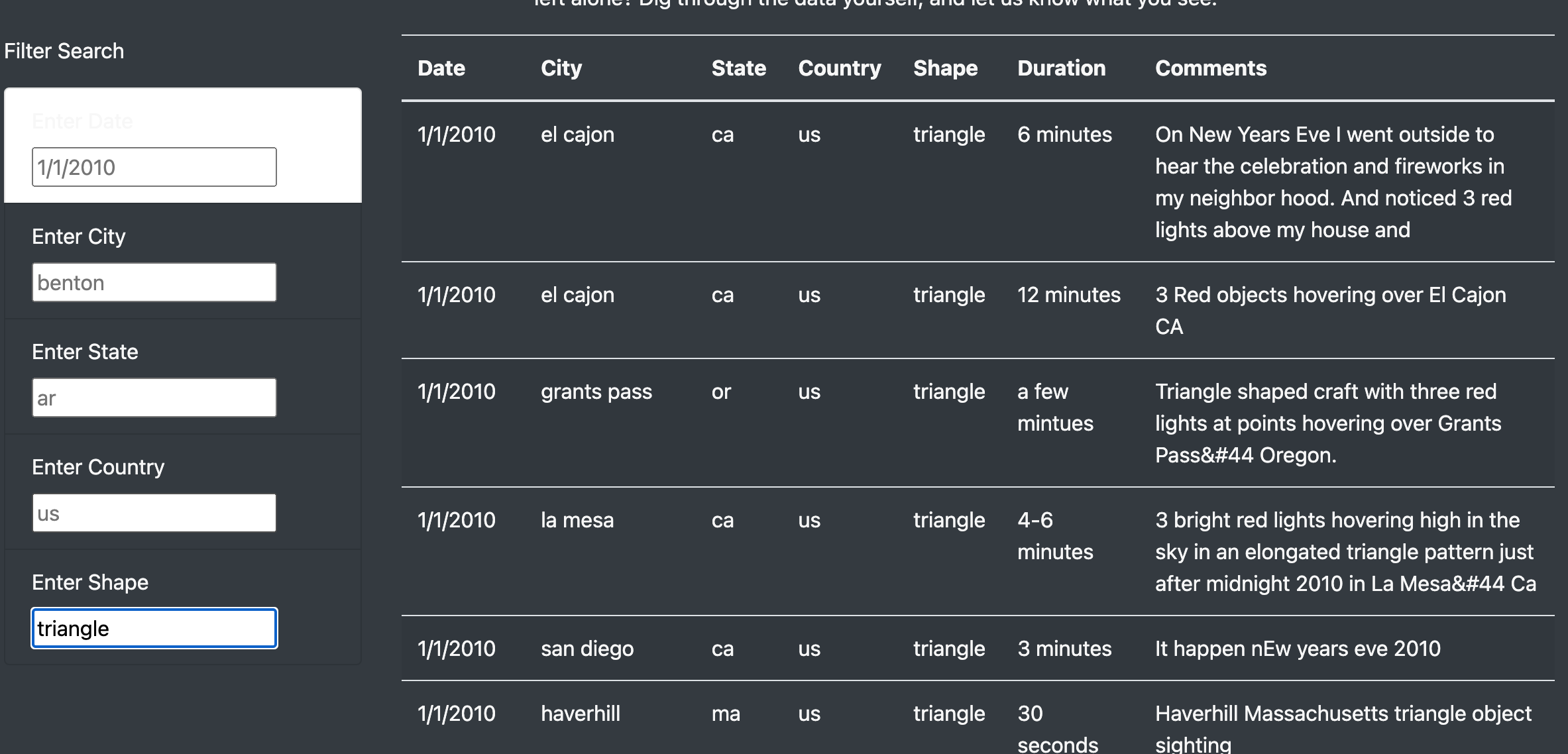Click the Filter Search heading
Viewport: 1568px width, 754px height.
point(64,50)
